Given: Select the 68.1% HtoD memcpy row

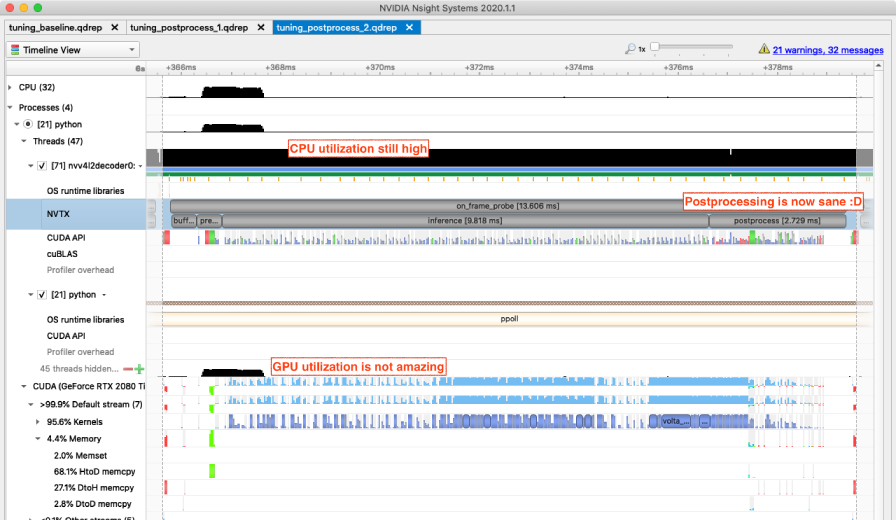Looking at the screenshot, I should point(94,471).
